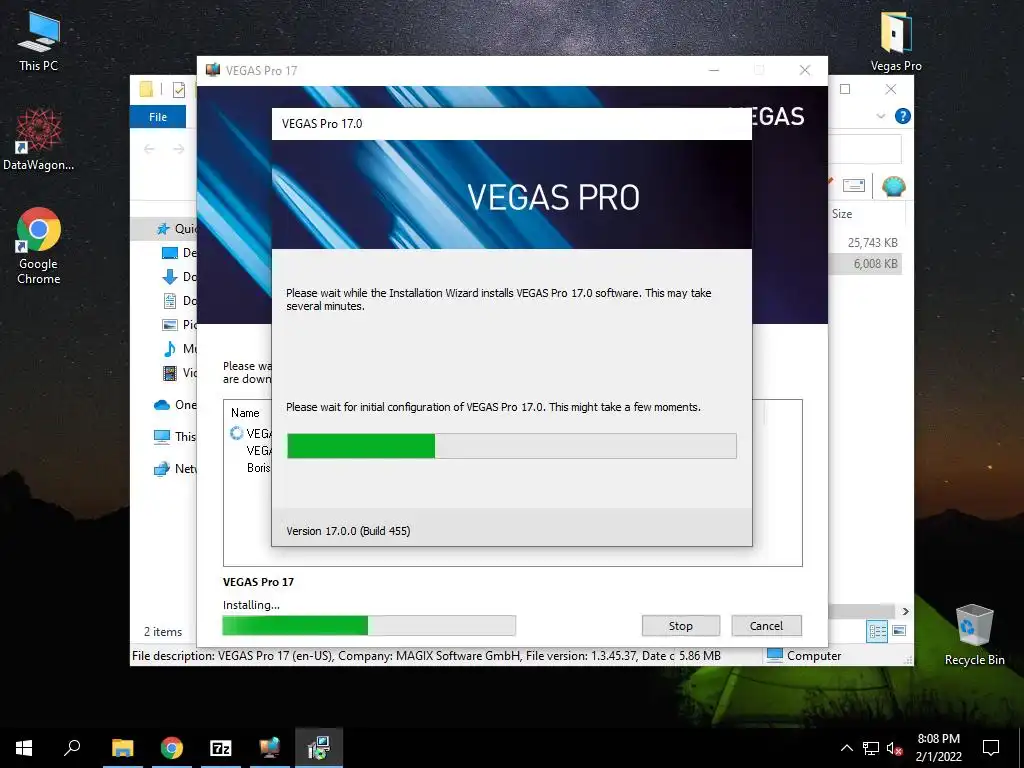Screen dimensions: 1024x768
Task: Open Pictures folder in Explorer sidebar
Action: 179,325
